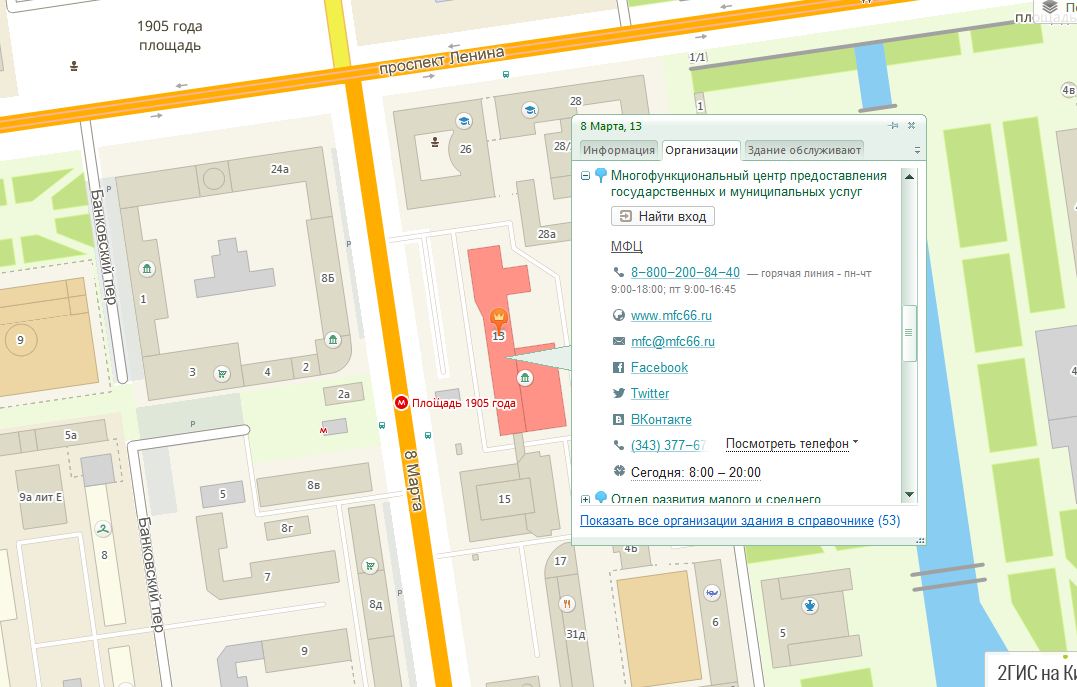Image resolution: width=1077 pixels, height=687 pixels.
Task: Click building number 8г
Action: 286,528
